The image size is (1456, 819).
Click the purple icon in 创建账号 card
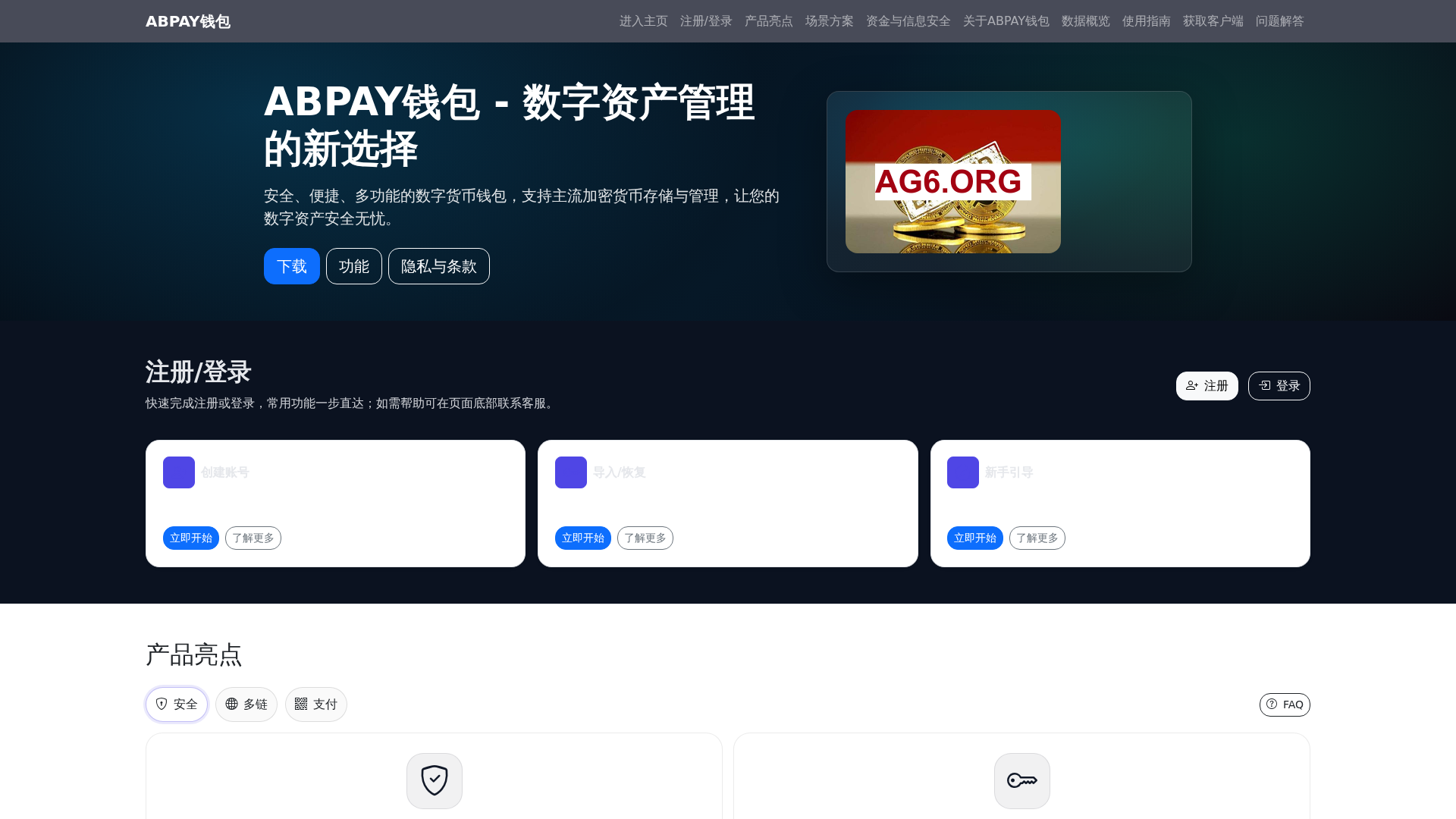click(179, 472)
